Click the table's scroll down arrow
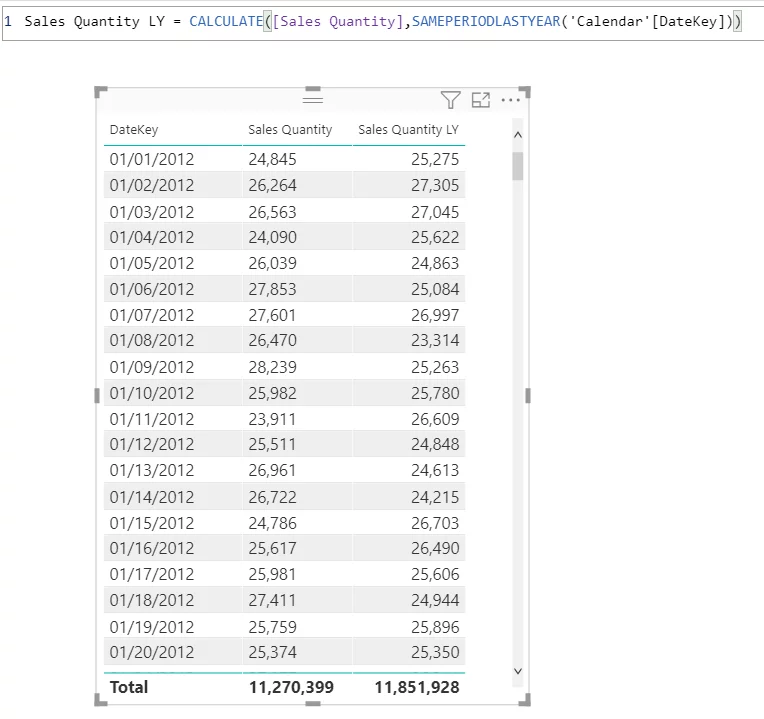Screen dimensions: 764x719 coord(518,671)
